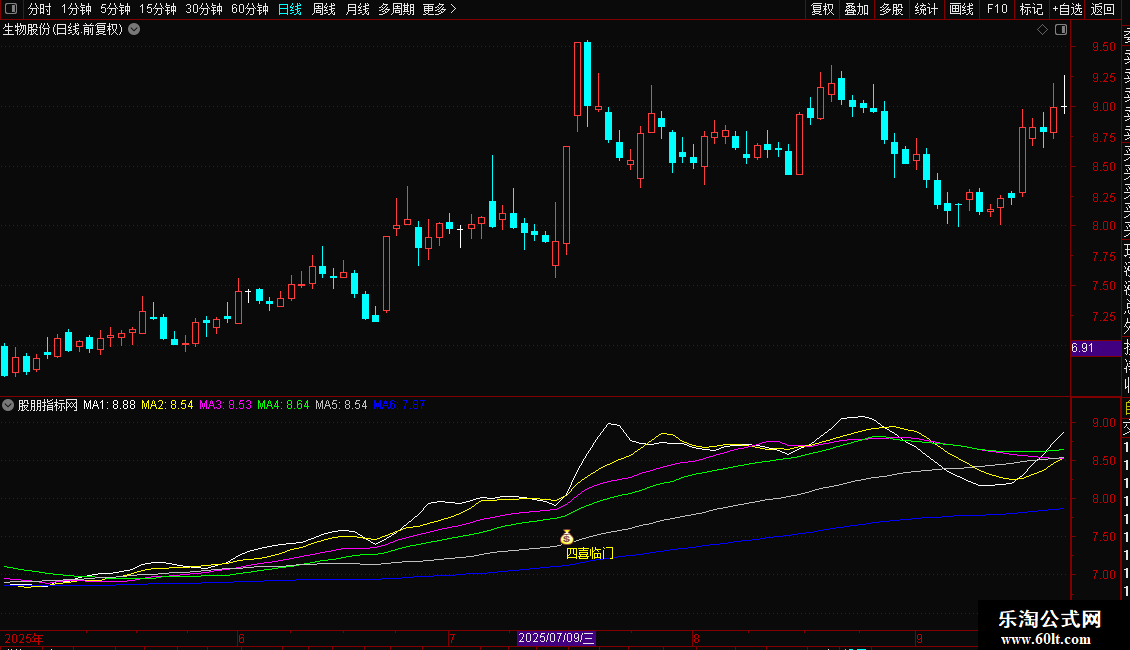Click the 2025年 label on time axis
Image resolution: width=1130 pixels, height=650 pixels.
(25, 638)
